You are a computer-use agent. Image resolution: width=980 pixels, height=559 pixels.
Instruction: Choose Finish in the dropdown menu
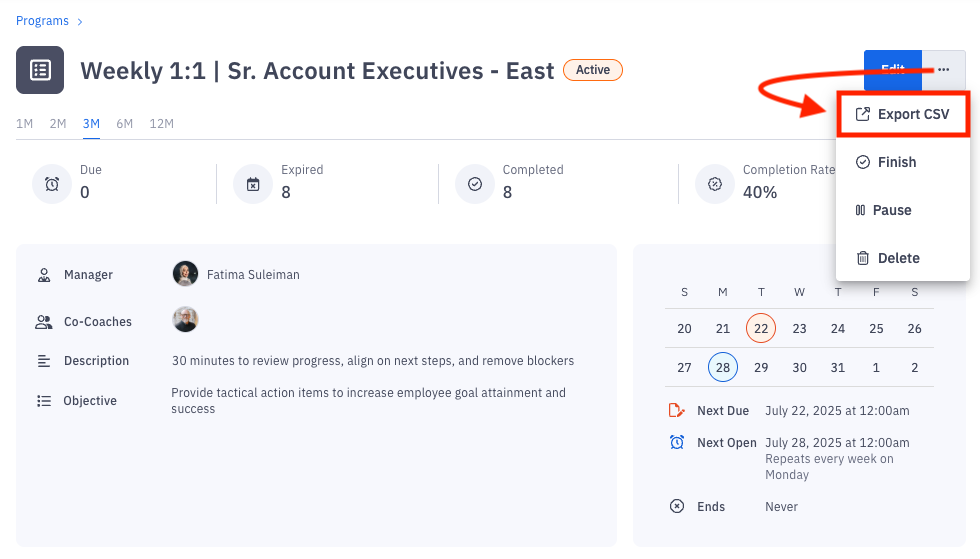click(x=896, y=162)
